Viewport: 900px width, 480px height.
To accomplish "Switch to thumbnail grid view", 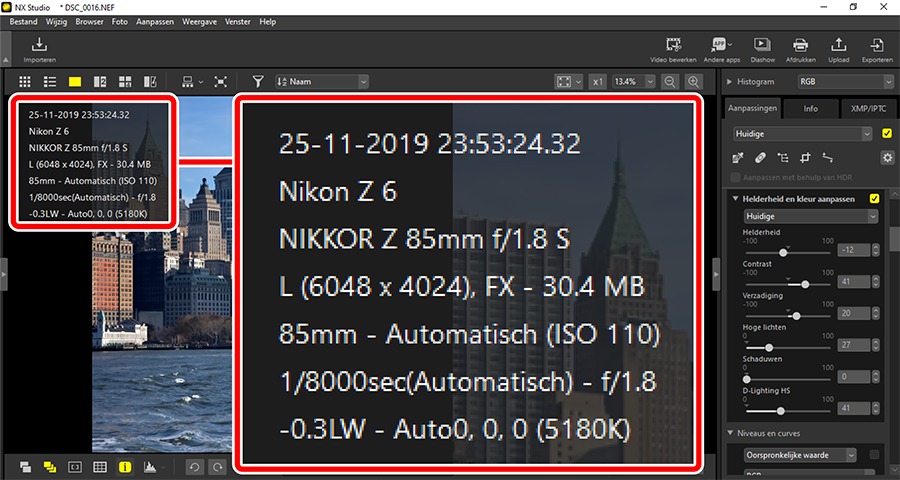I will 25,82.
